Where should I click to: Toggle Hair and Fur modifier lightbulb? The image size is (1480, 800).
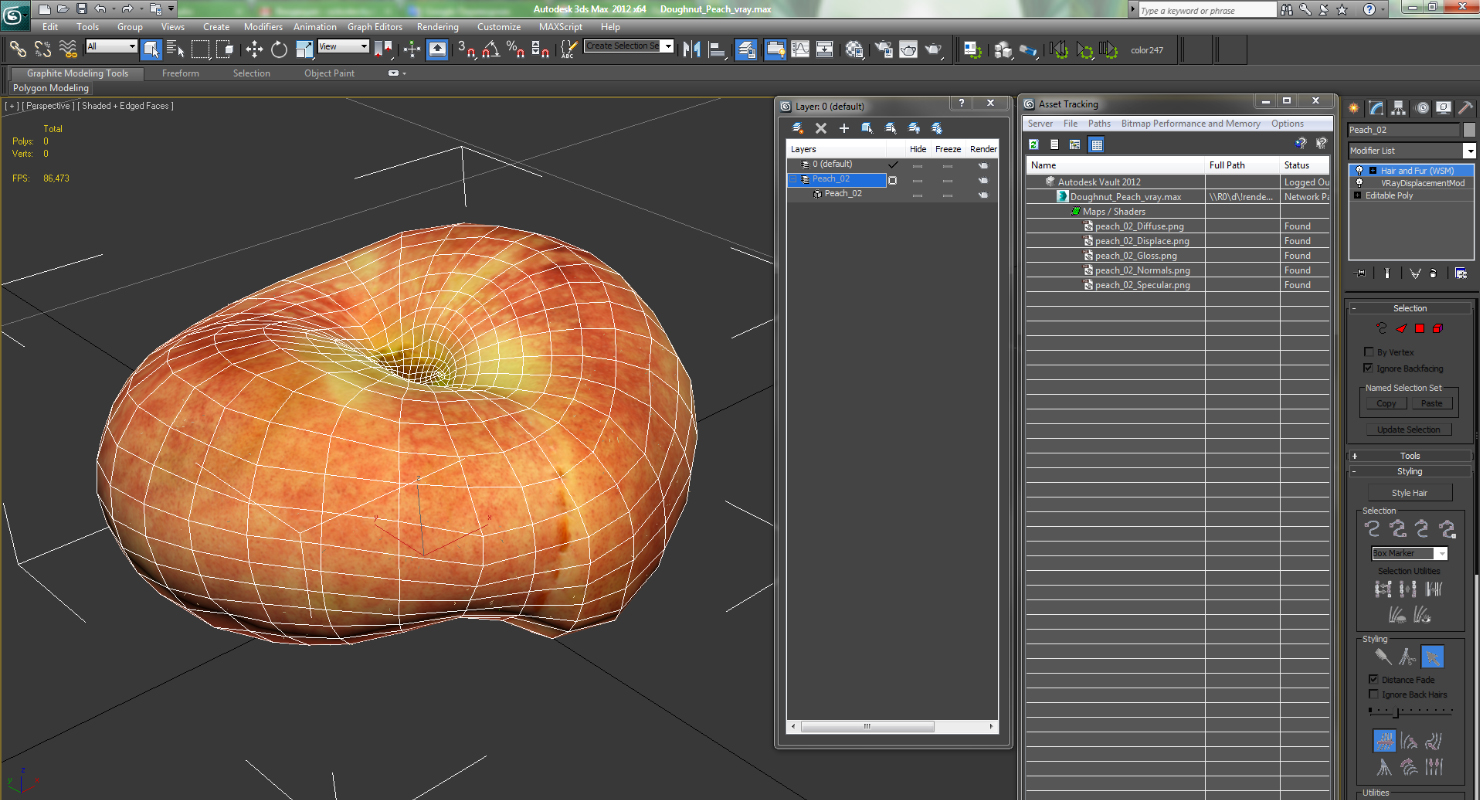click(x=1359, y=171)
